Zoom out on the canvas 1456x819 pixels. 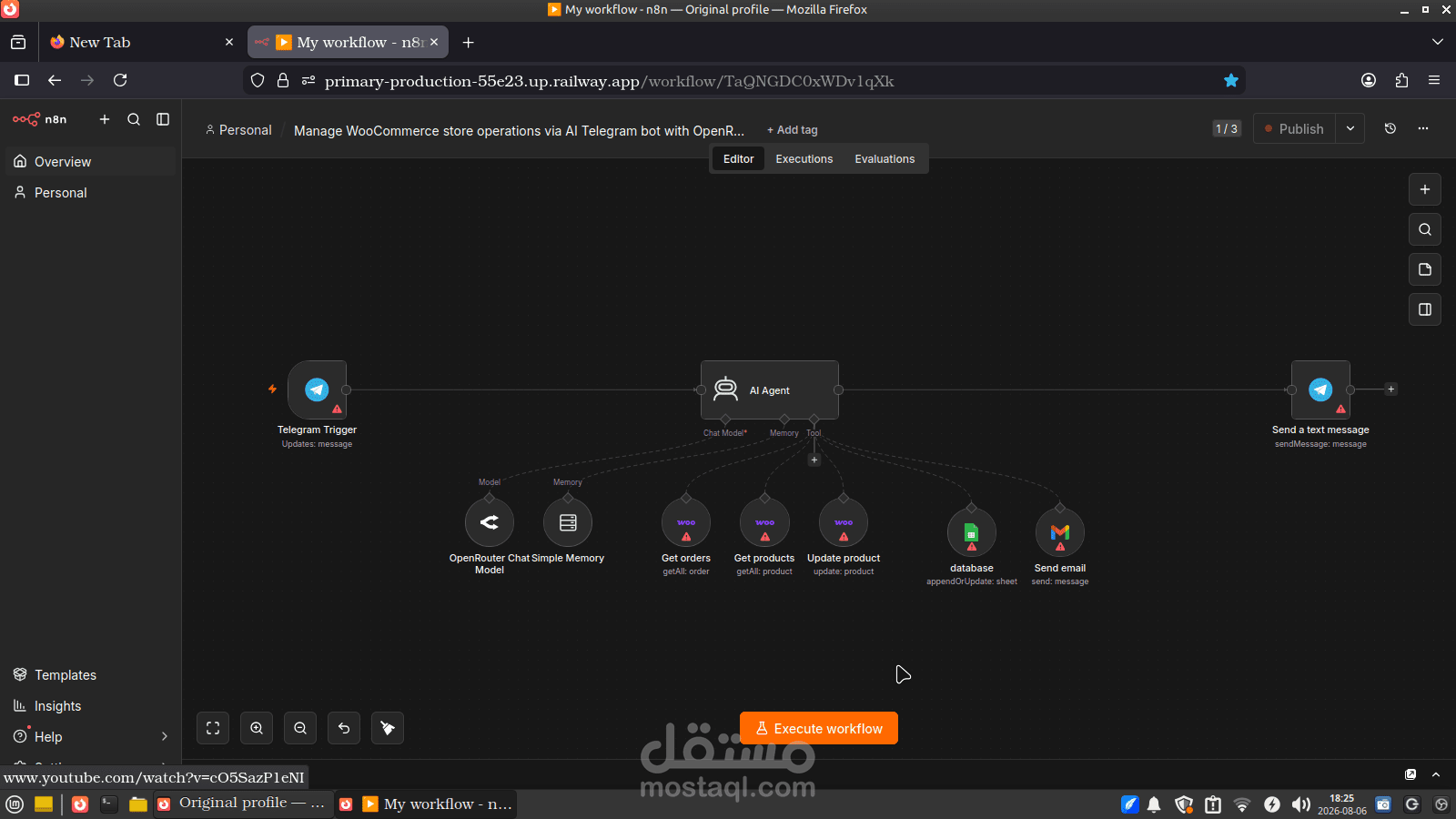click(x=300, y=728)
